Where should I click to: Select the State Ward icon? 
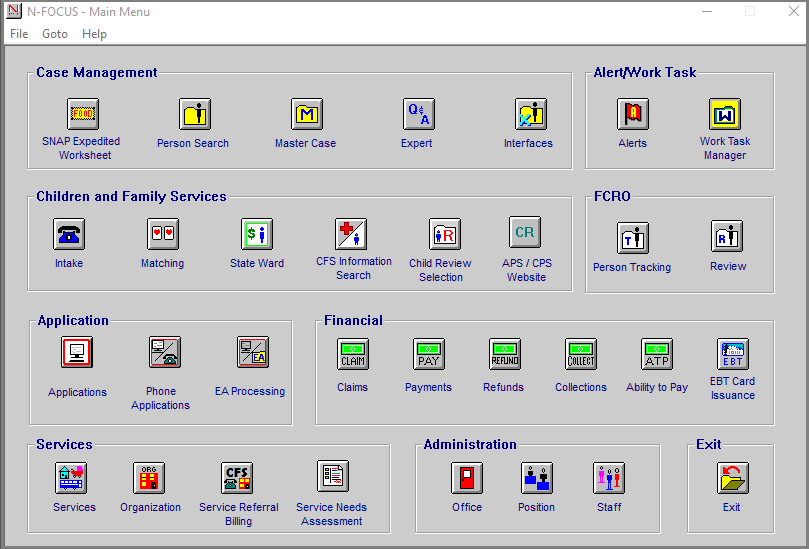256,234
